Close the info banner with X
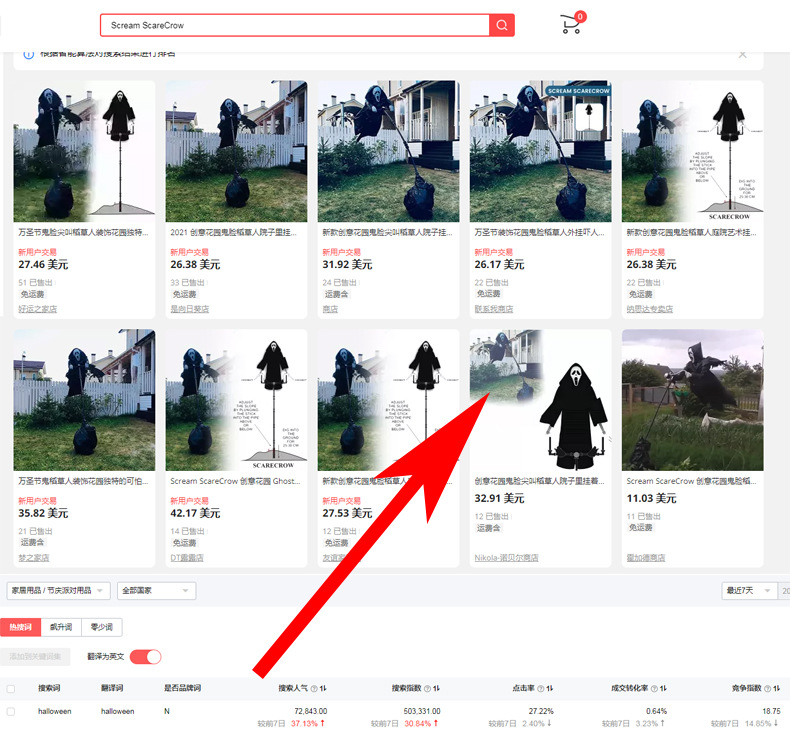790x750 pixels. click(743, 54)
